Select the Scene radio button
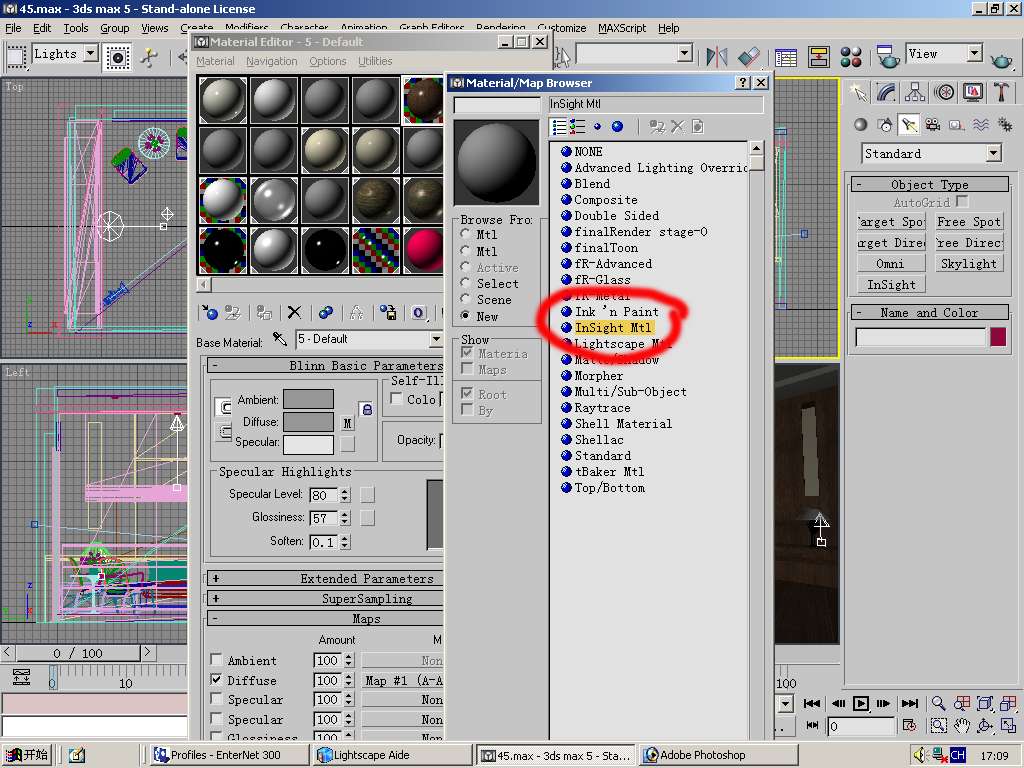The image size is (1024, 768). pyautogui.click(x=465, y=299)
